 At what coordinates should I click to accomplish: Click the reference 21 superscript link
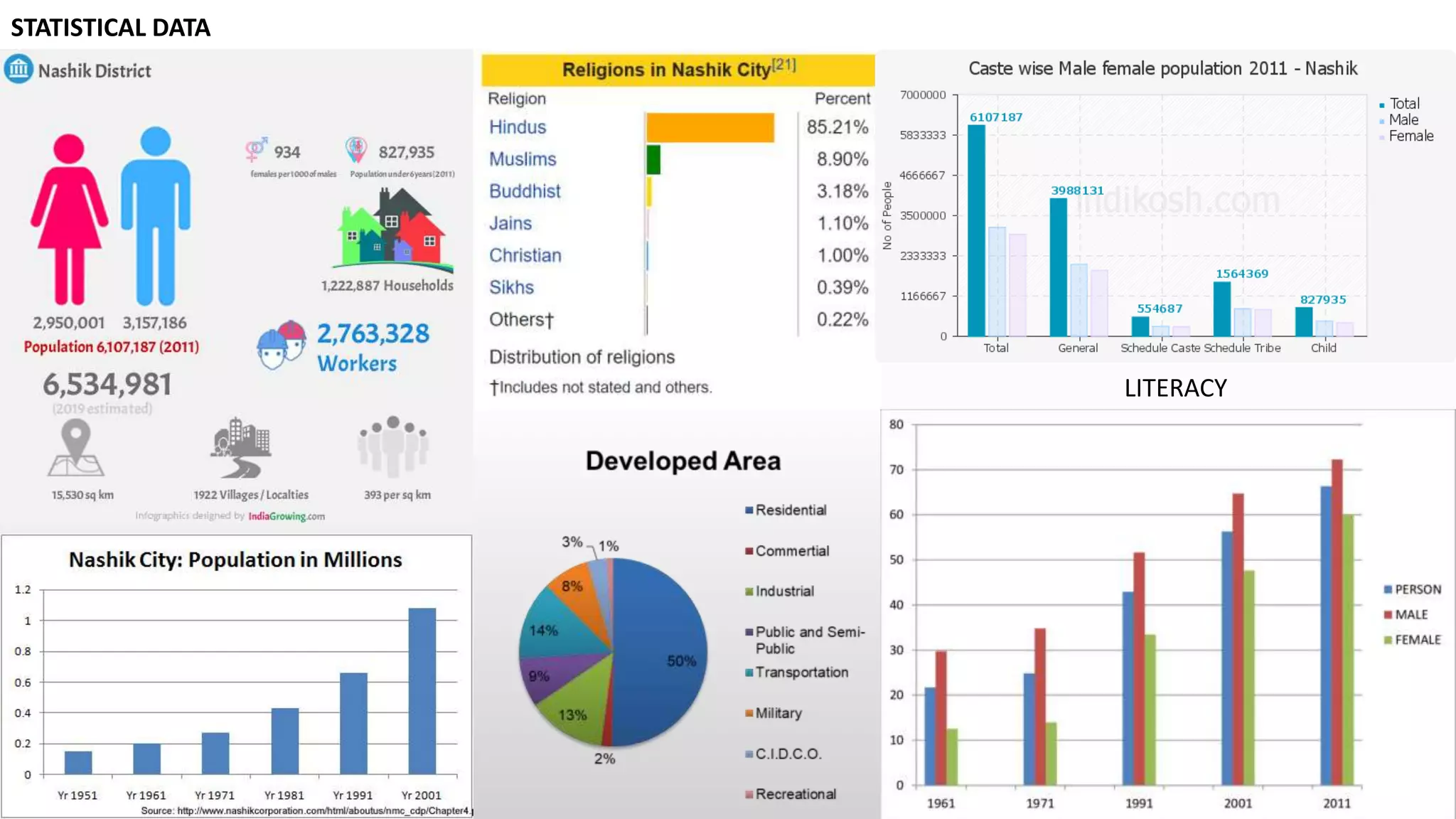pos(784,64)
